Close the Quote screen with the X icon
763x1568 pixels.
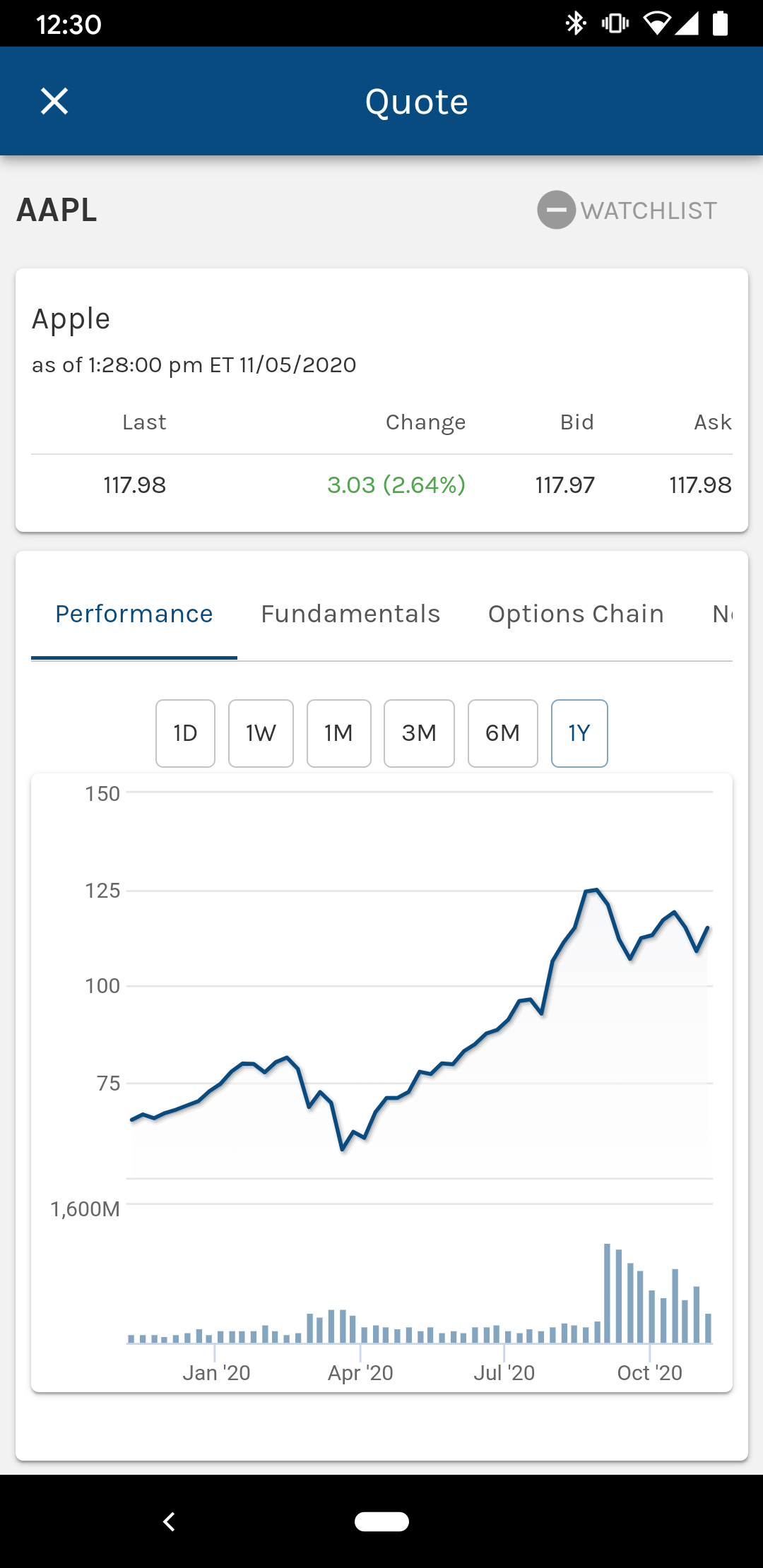click(x=54, y=101)
